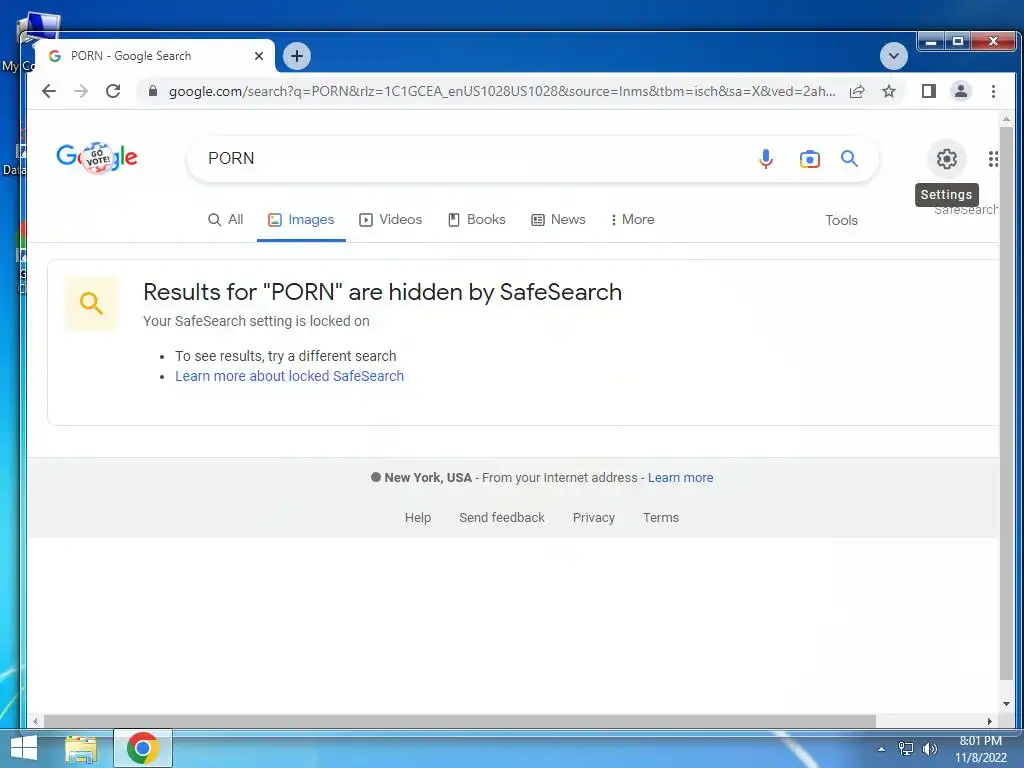The image size is (1024, 768).
Task: Open Chrome three-dot menu
Action: pyautogui.click(x=993, y=91)
